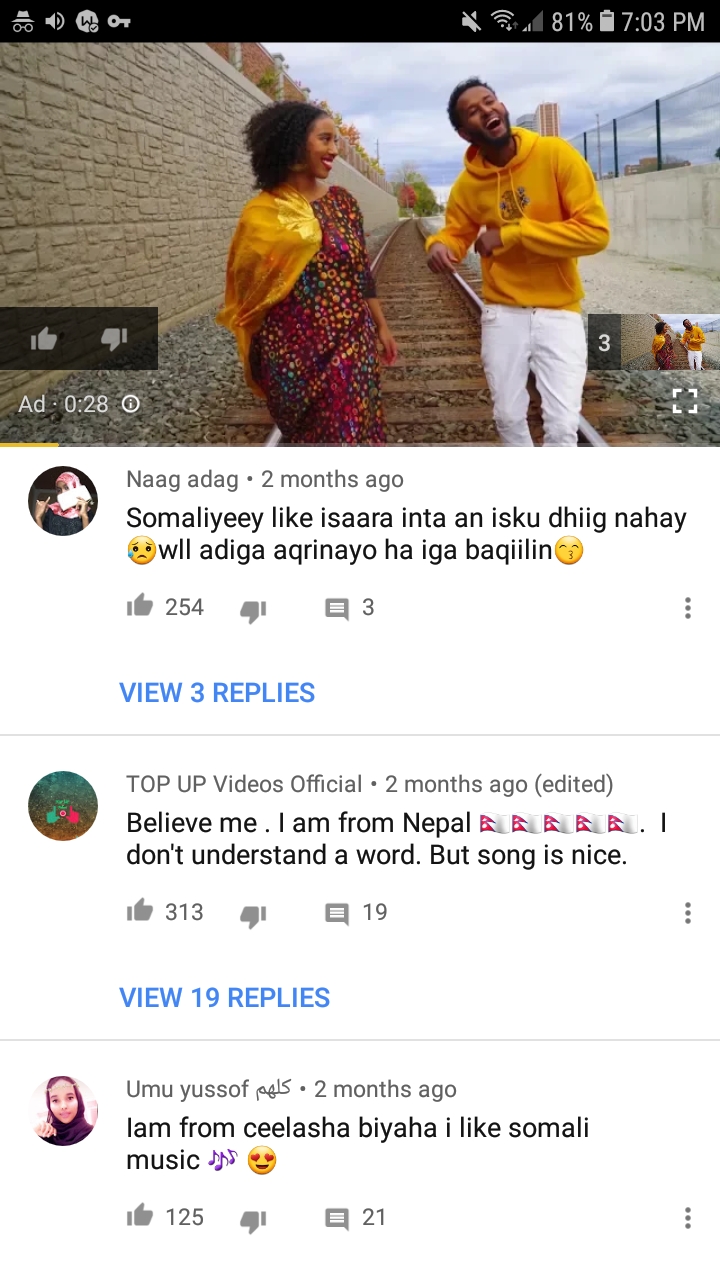Like Naag adag's comment
This screenshot has height=1280, width=720.
tap(140, 607)
